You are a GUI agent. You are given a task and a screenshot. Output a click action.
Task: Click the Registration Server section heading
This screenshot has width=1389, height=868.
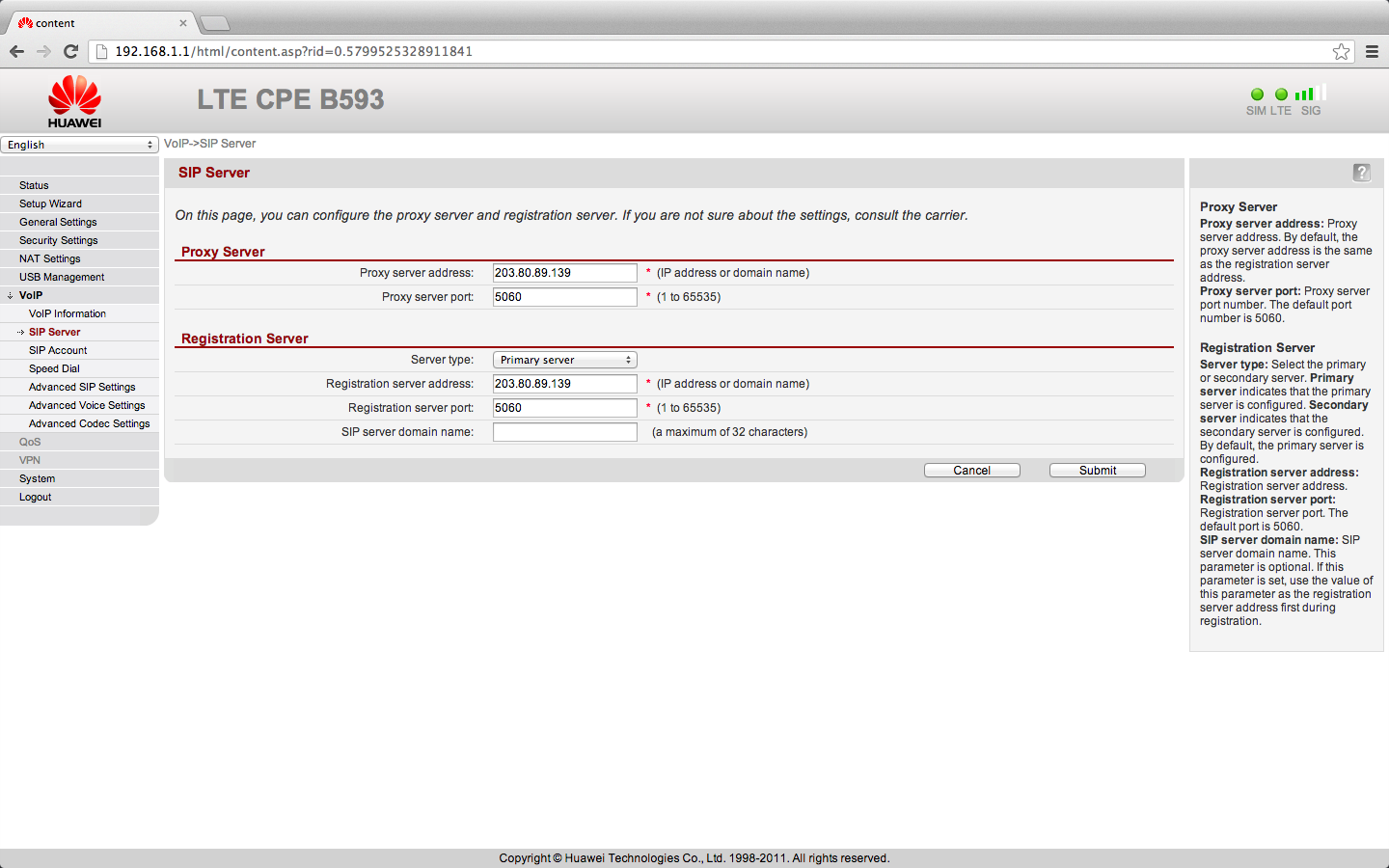pos(245,339)
